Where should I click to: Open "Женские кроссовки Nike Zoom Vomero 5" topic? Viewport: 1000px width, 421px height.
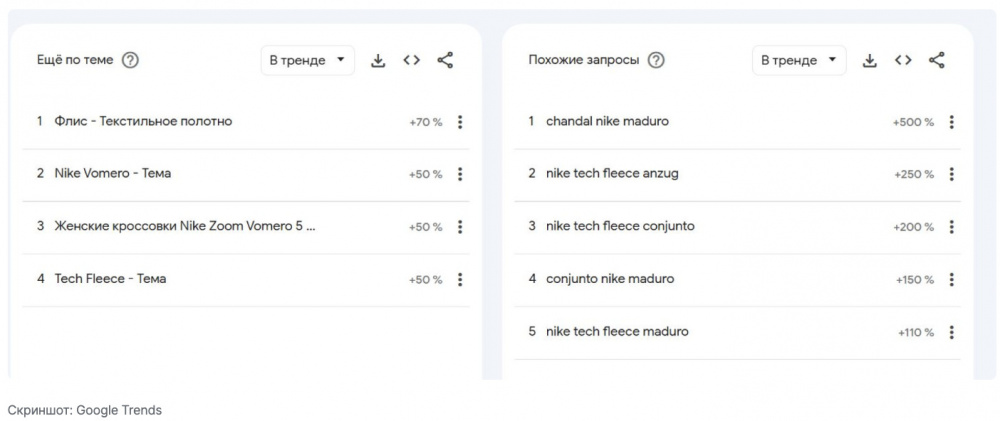tap(185, 226)
